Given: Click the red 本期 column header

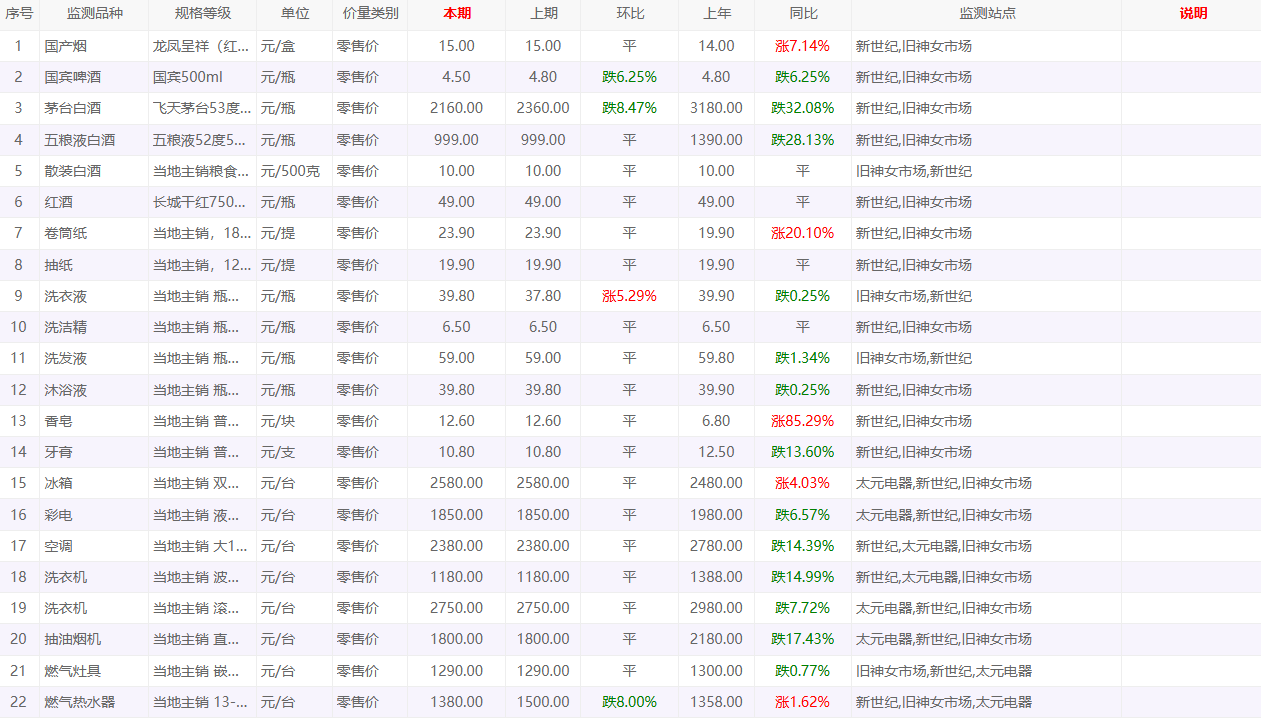Looking at the screenshot, I should coord(457,14).
